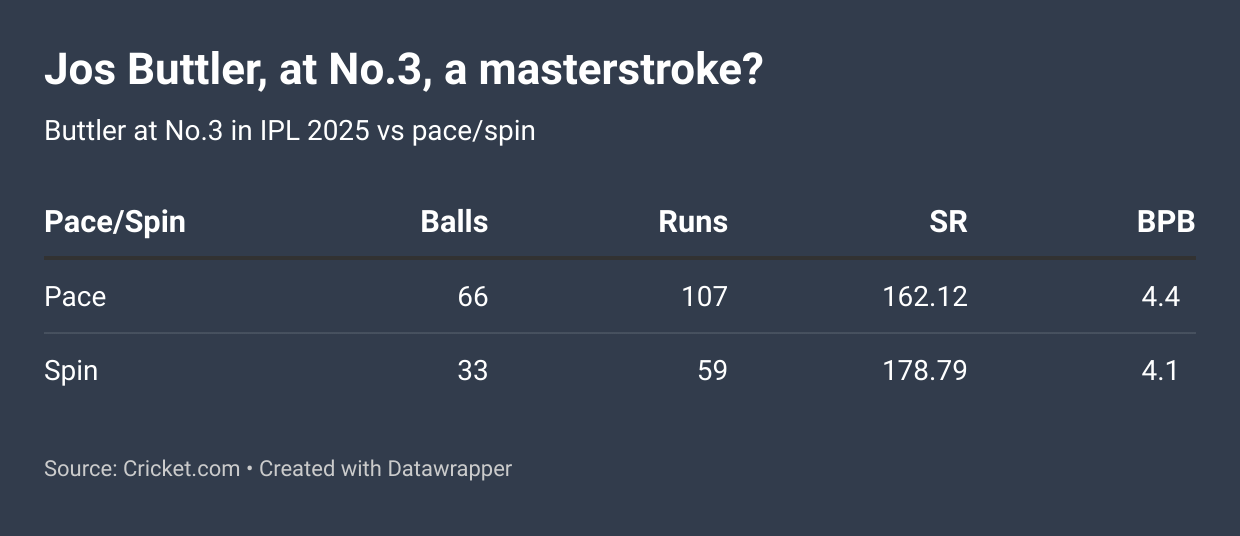Viewport: 1240px width, 536px height.
Task: Click the Source: Cricket.com credit
Action: click(142, 468)
